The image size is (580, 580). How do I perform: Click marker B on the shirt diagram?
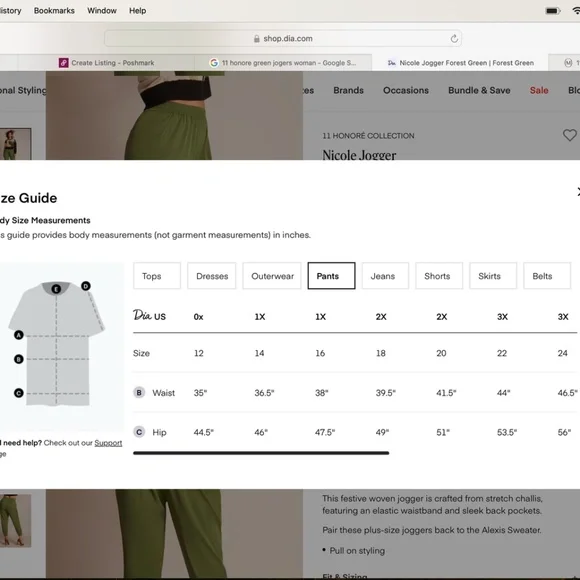pyautogui.click(x=18, y=359)
